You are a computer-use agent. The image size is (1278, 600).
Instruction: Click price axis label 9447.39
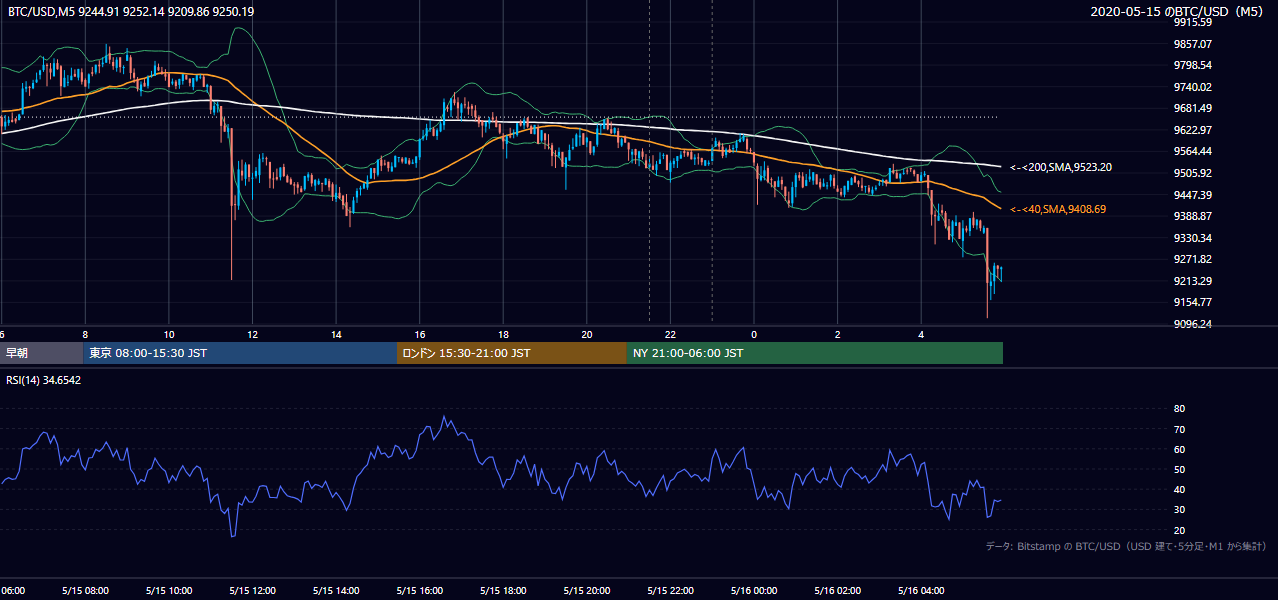pos(1193,195)
